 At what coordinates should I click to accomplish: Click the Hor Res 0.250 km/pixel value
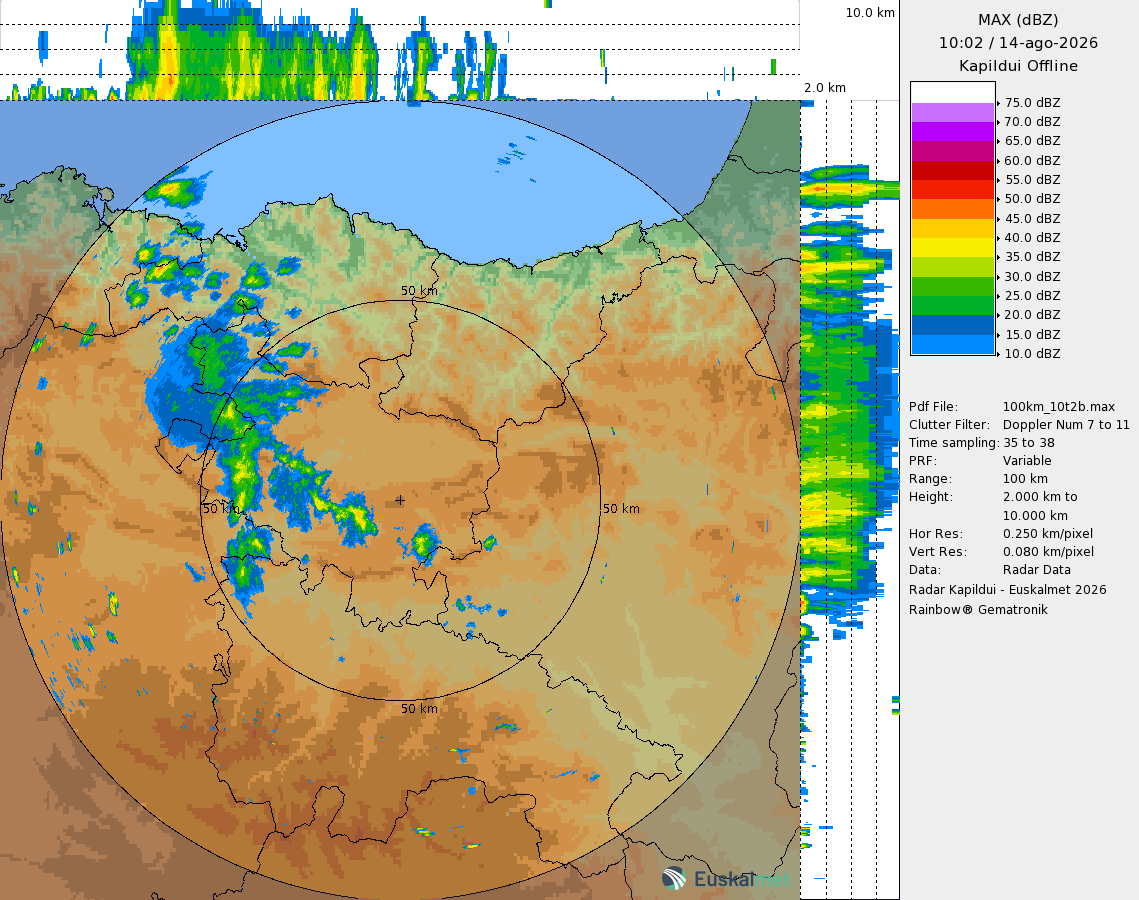(x=1047, y=534)
